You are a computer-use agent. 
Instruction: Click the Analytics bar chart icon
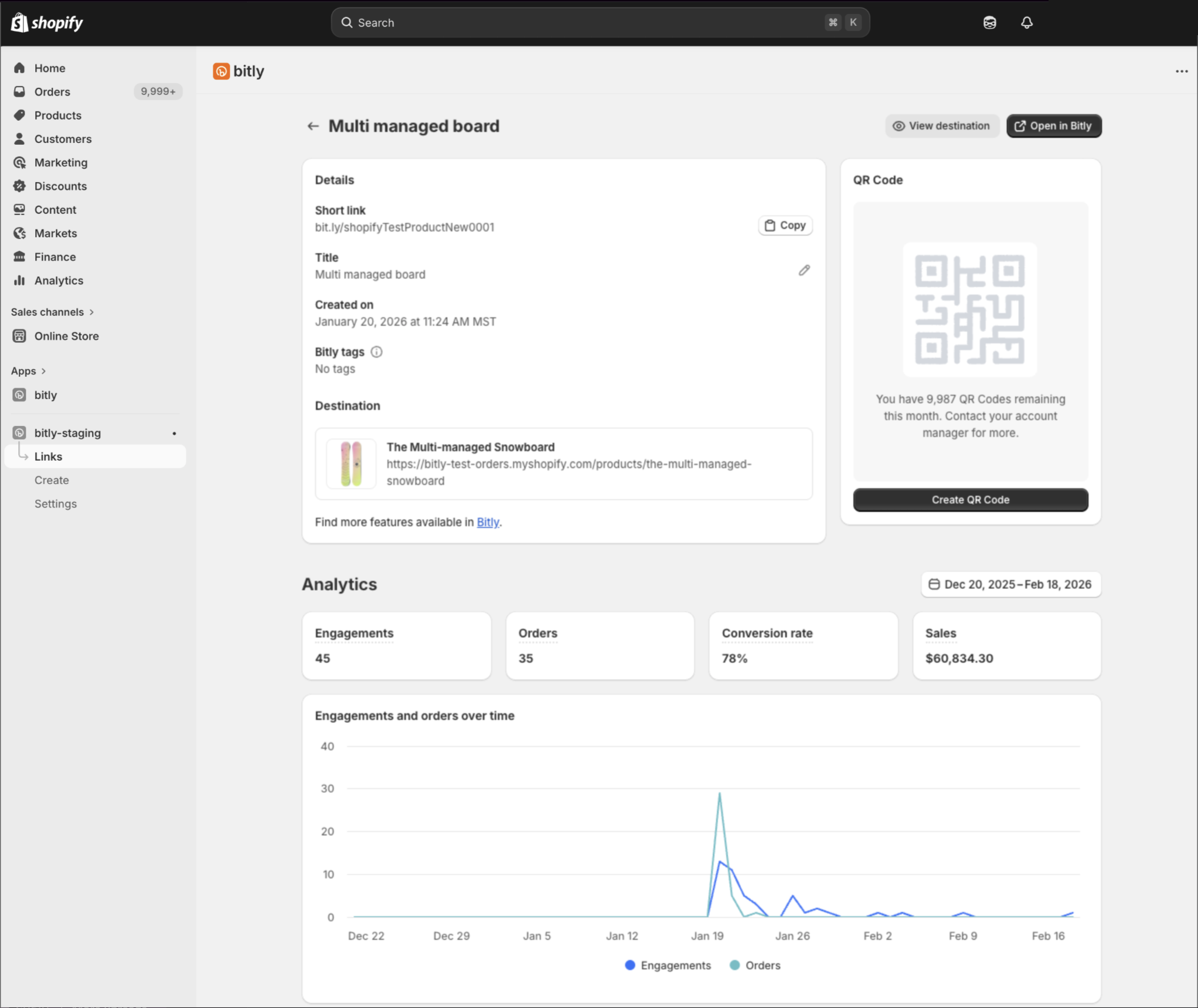(x=19, y=280)
